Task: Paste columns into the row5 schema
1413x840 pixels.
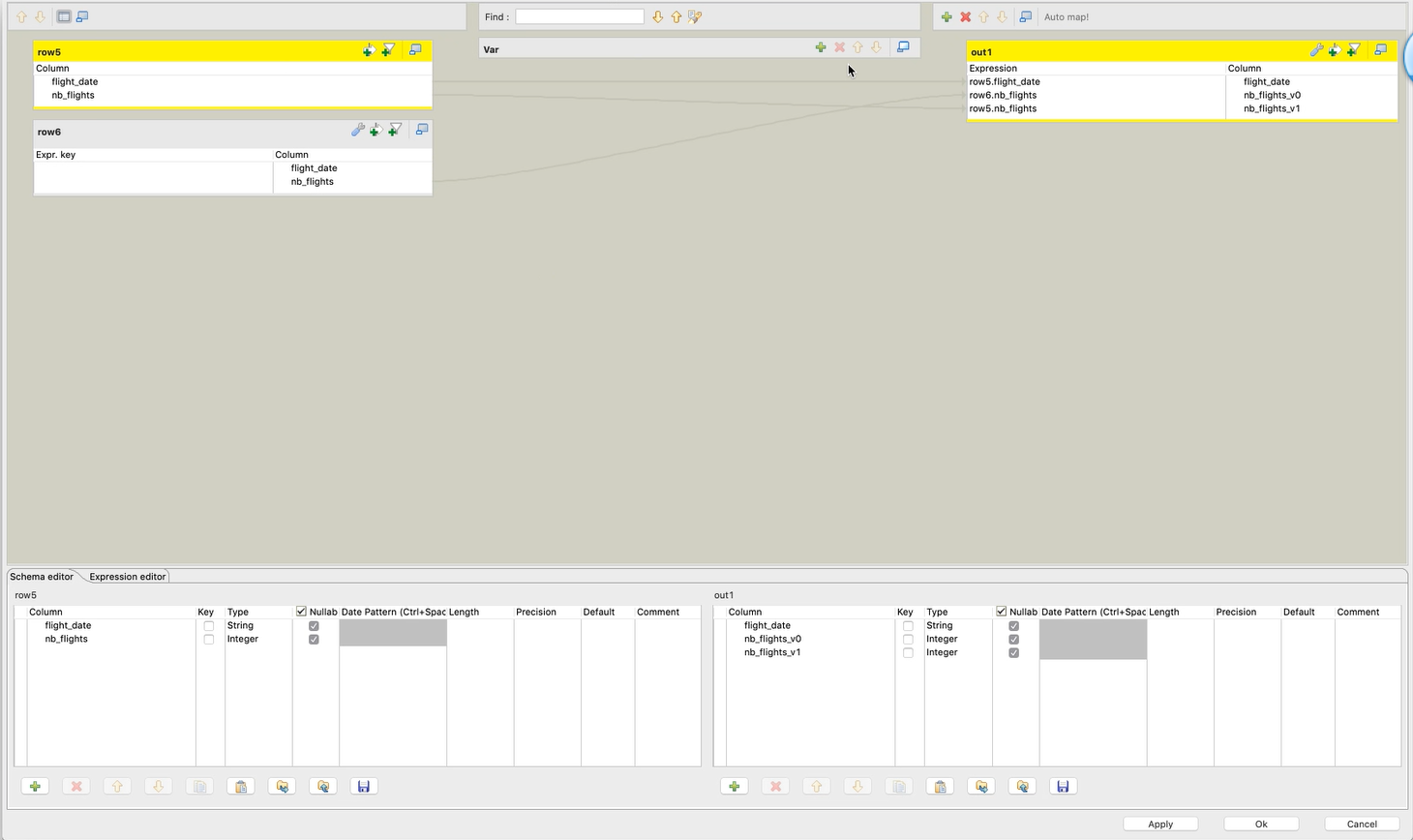Action: tap(241, 787)
